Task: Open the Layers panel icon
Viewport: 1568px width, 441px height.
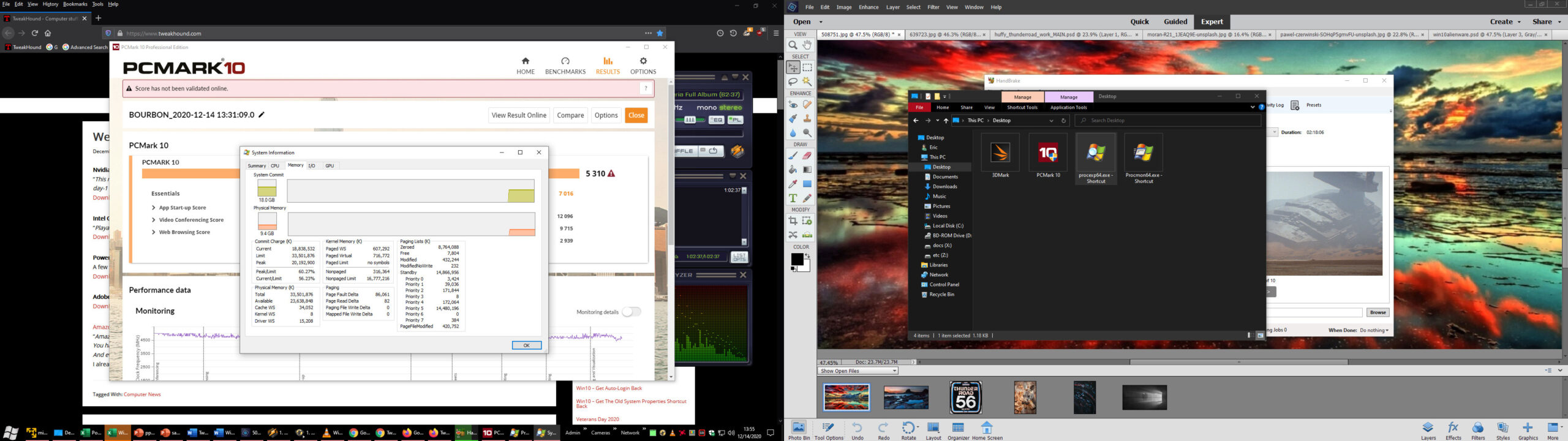Action: coord(1428,429)
